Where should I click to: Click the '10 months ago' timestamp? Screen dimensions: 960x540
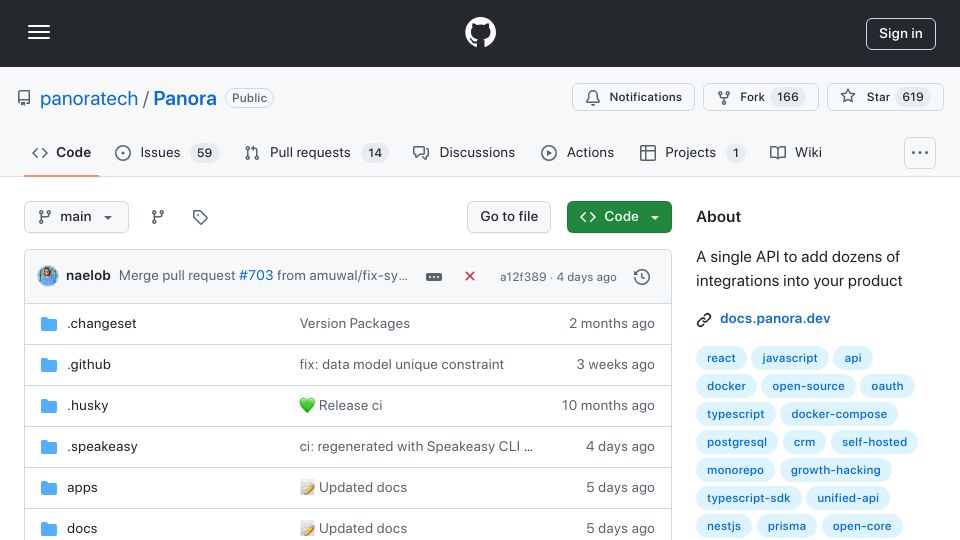pos(608,405)
